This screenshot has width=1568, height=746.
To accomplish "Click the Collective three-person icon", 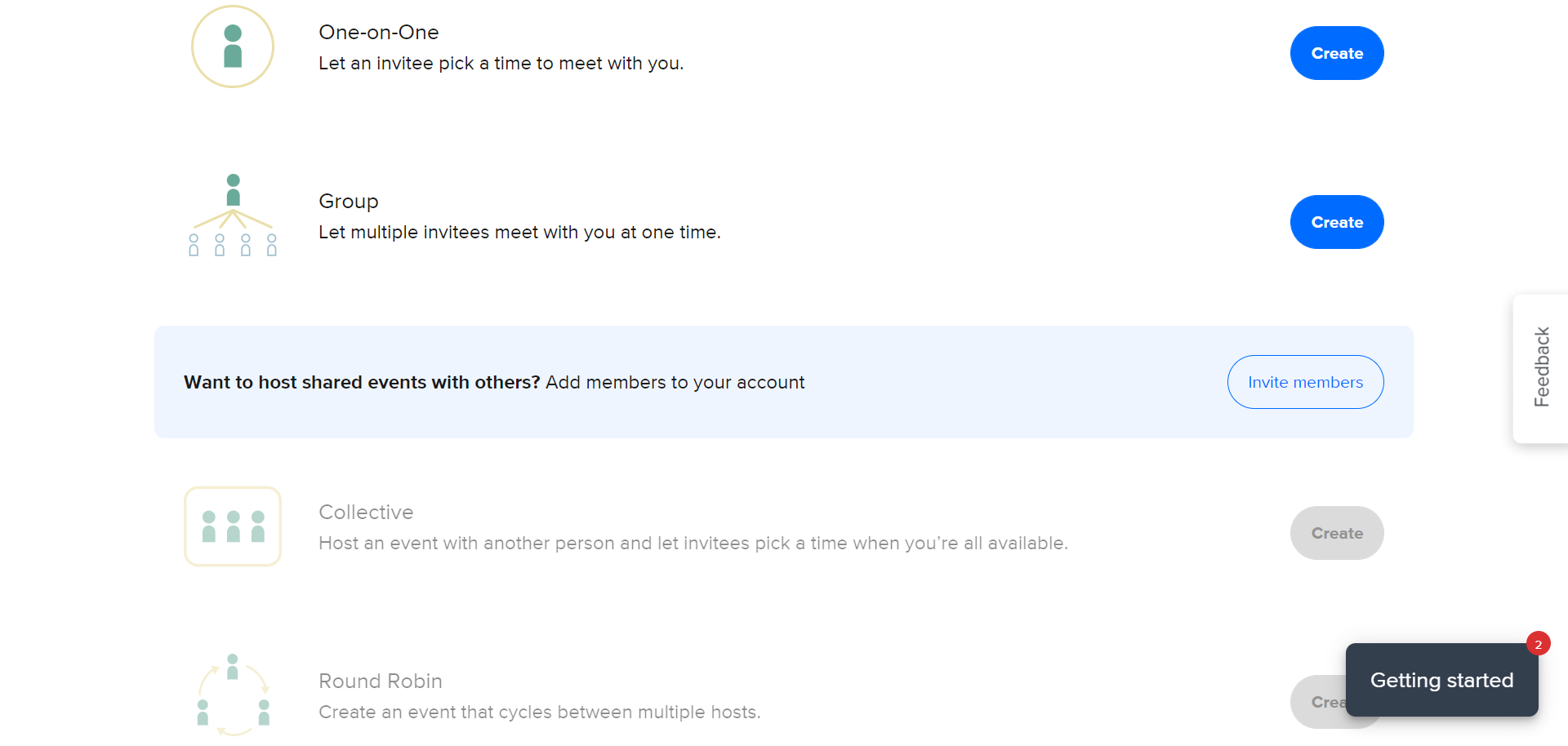I will (x=233, y=526).
